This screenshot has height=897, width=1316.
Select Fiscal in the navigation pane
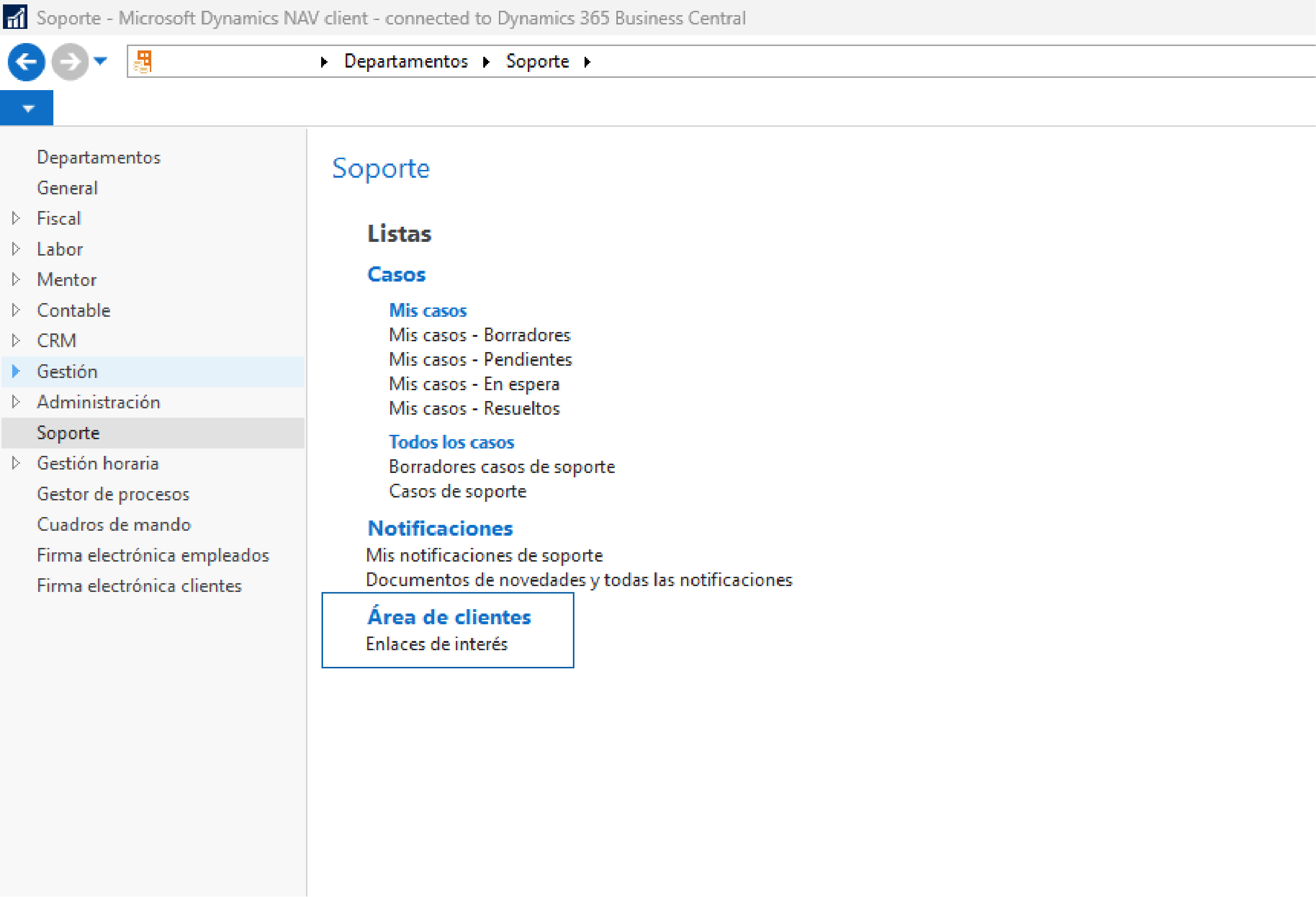click(x=59, y=218)
